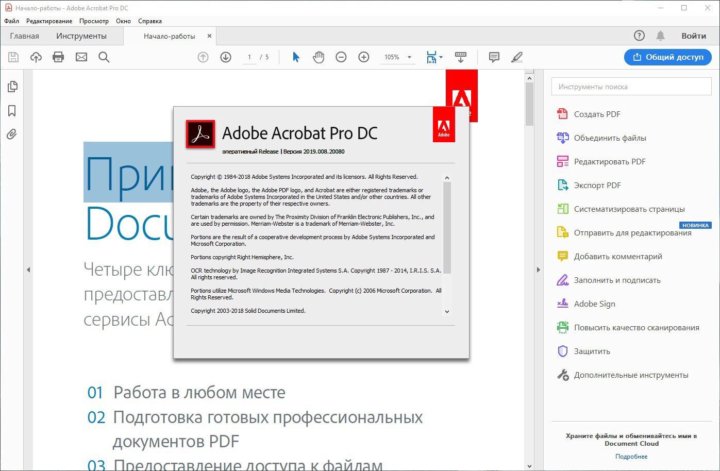Open Повысить качество сканирования tool
720x471 pixels.
coord(628,327)
